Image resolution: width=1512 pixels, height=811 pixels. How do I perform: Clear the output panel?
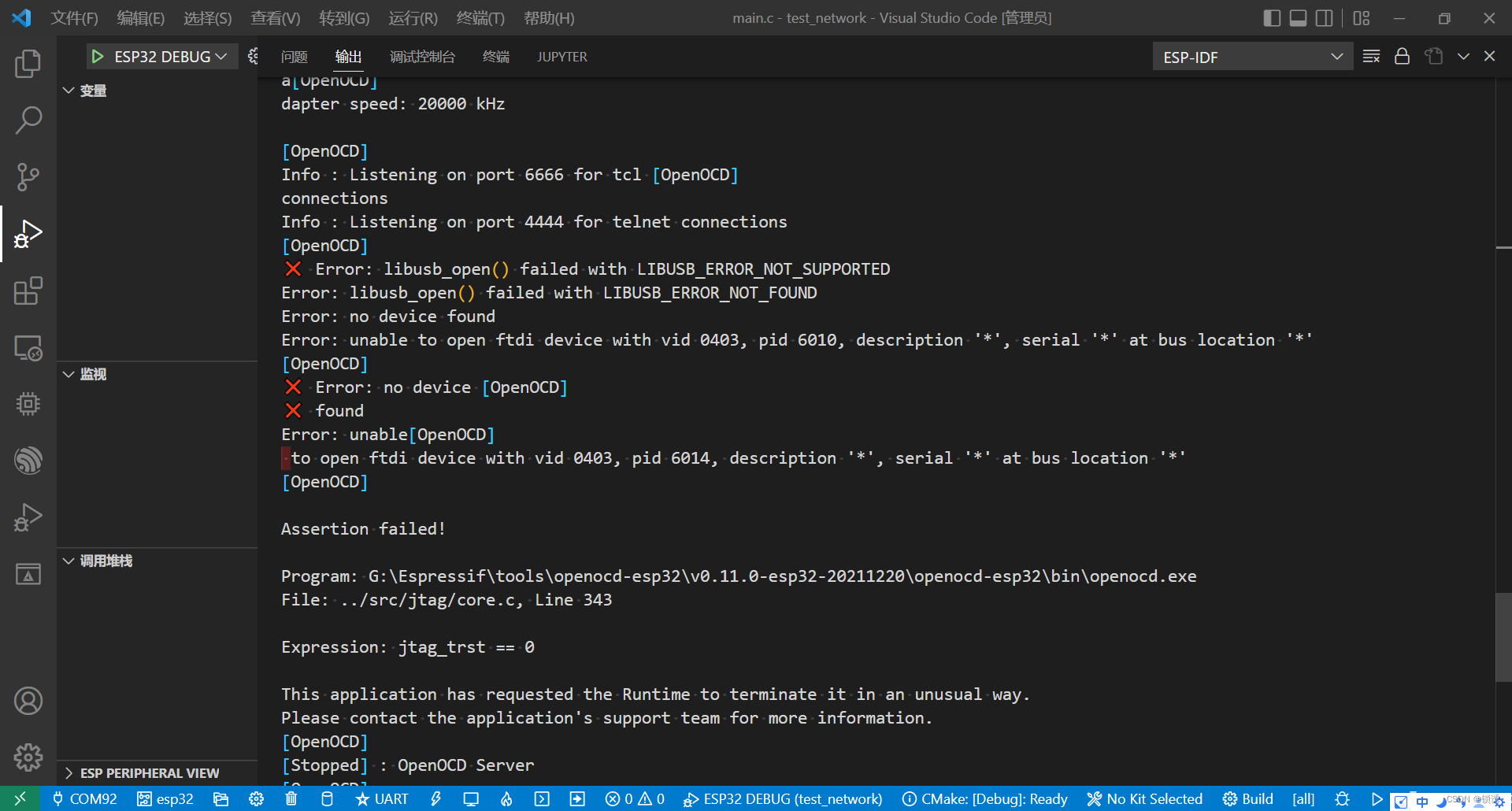click(1371, 57)
